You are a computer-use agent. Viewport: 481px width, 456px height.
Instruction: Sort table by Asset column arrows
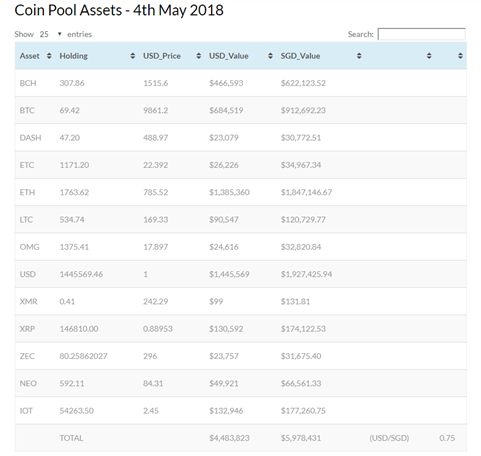(49, 56)
